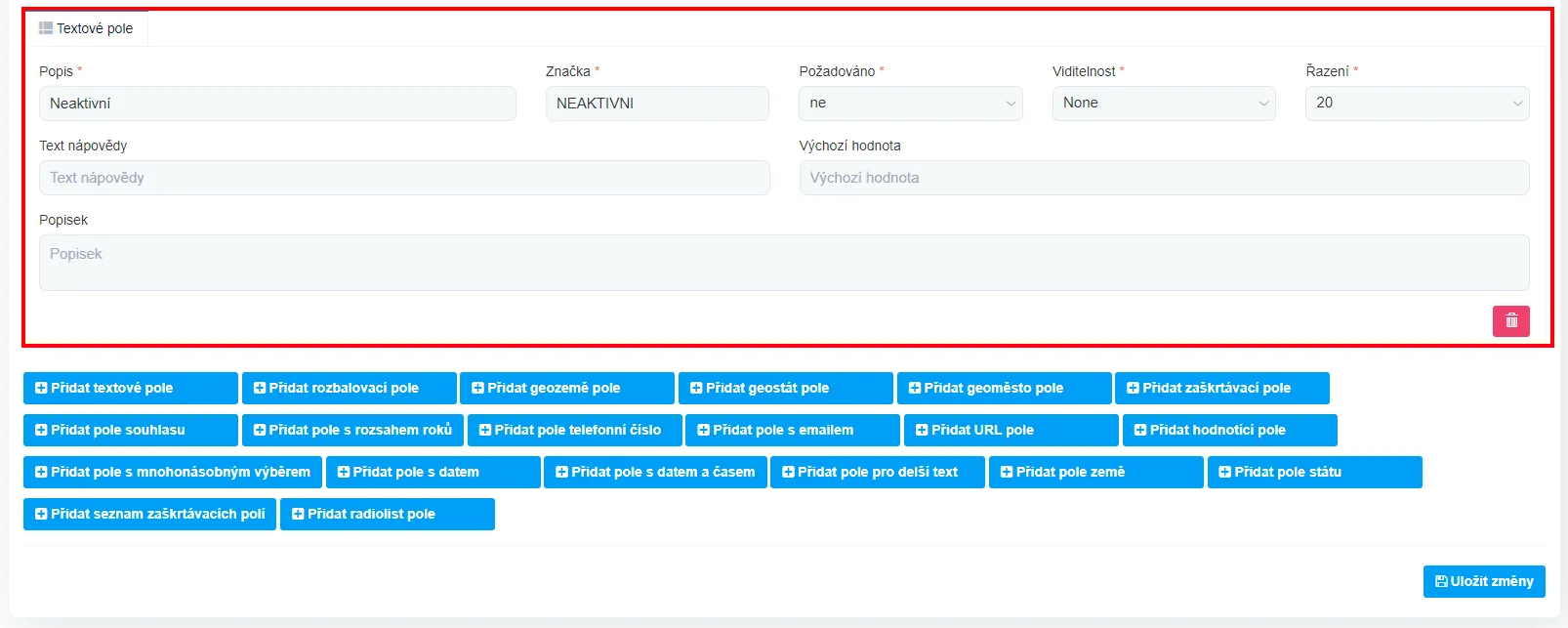Image resolution: width=1568 pixels, height=628 pixels.
Task: Click Přidat textové pole button
Action: pos(130,388)
